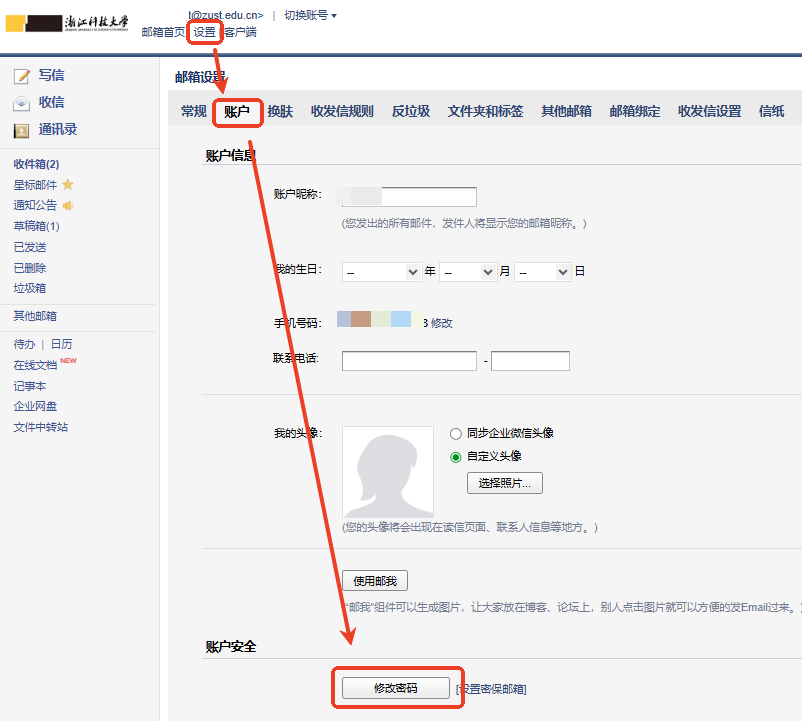Select 同步企业微信头像 radio option

coord(456,434)
